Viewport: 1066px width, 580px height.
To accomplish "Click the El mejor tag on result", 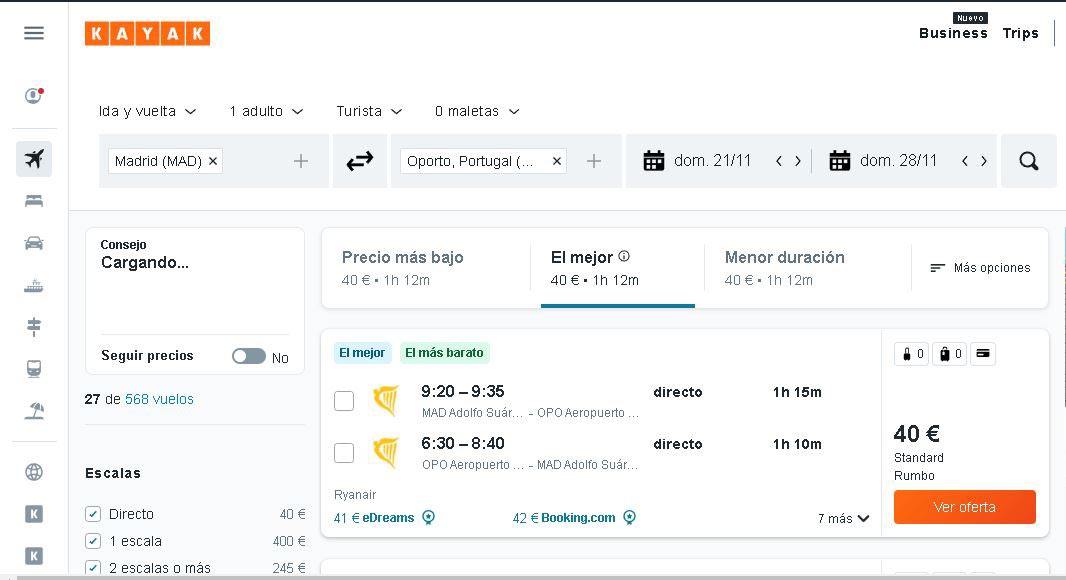I will [x=362, y=353].
